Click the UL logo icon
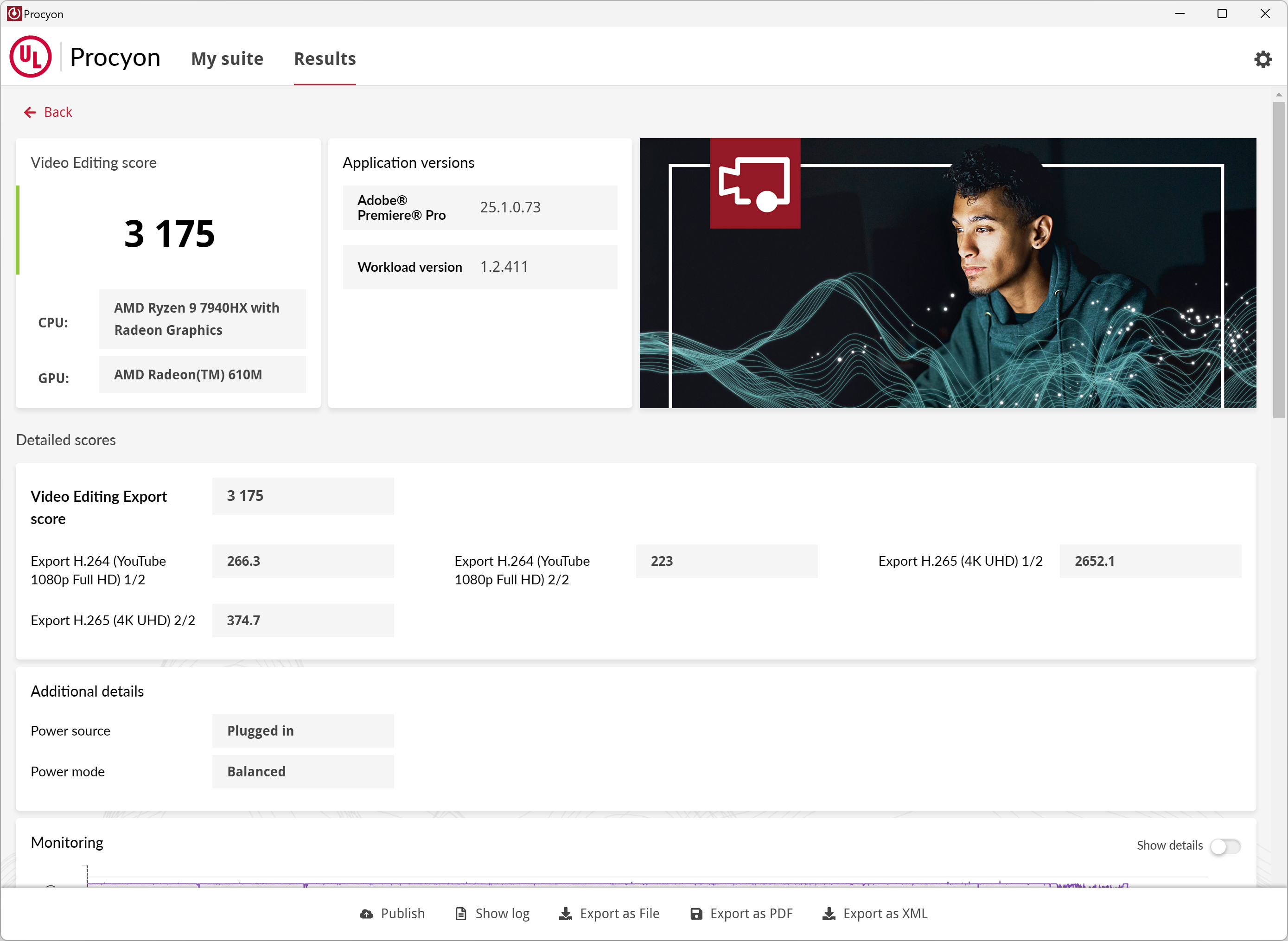The height and width of the screenshot is (941, 1288). coord(31,57)
